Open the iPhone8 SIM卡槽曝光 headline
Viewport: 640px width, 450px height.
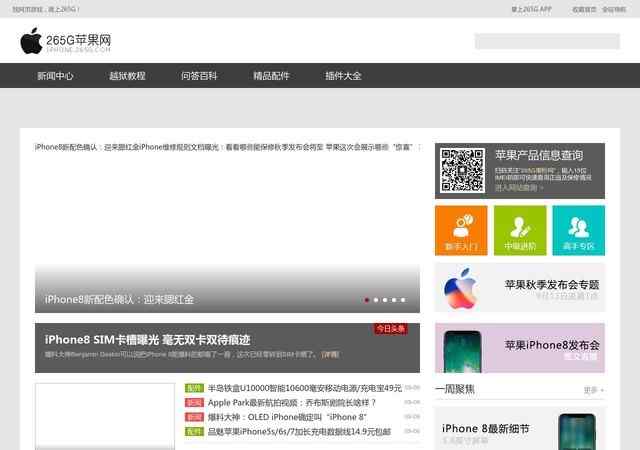click(x=147, y=339)
